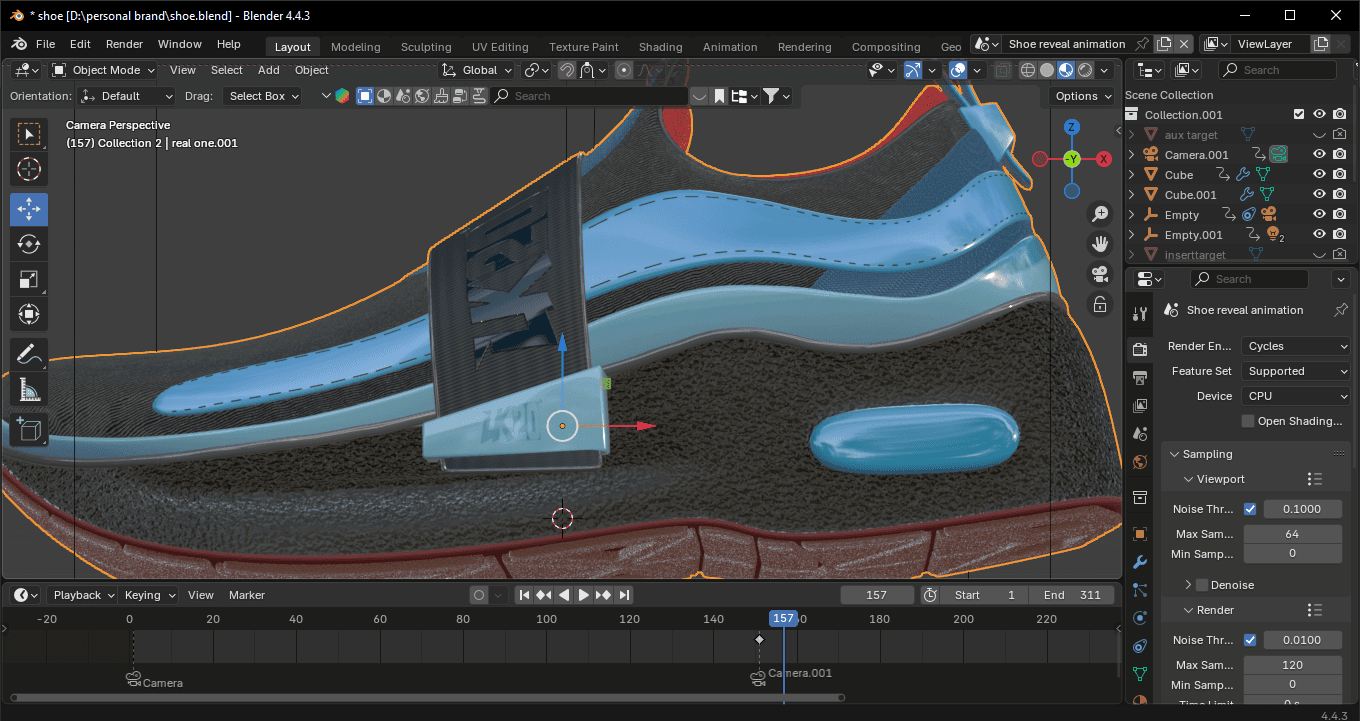Enable Open Shading Language checkbox
The height and width of the screenshot is (721, 1360).
pos(1247,421)
